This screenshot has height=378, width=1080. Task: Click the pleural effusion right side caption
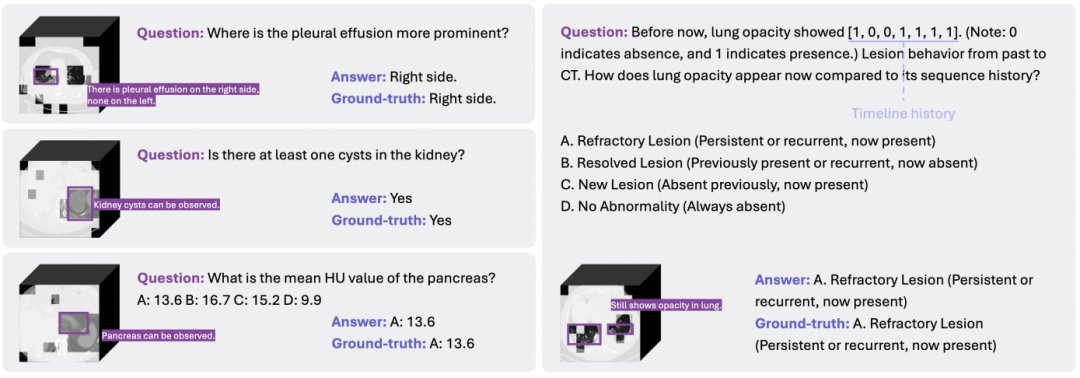tap(173, 96)
